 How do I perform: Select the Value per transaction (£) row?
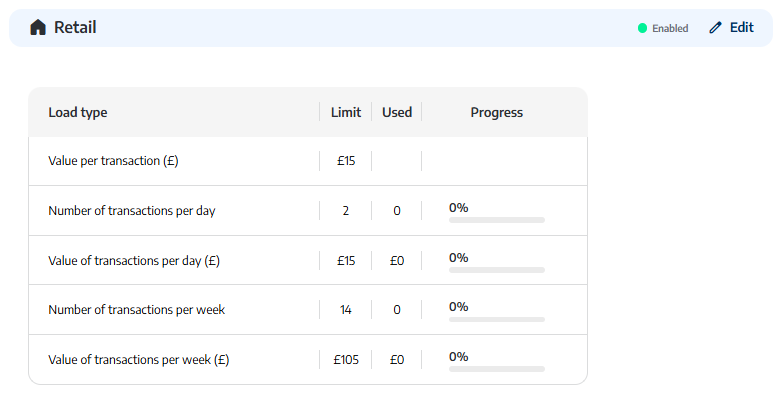pos(308,161)
